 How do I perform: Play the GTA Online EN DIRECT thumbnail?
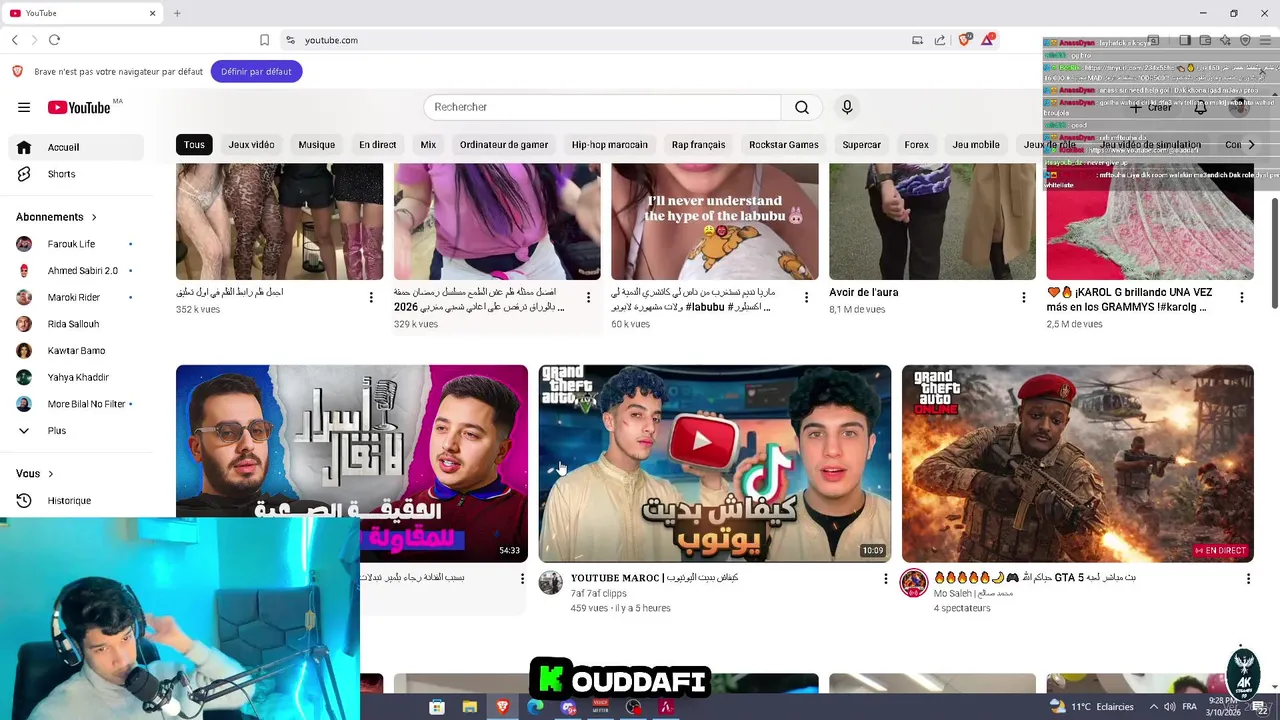point(1078,464)
